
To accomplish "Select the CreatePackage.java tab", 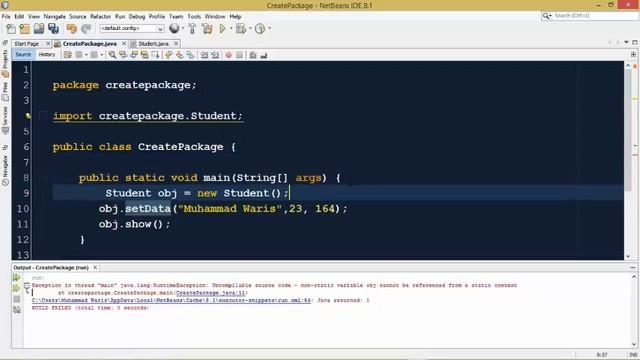I will 89,44.
